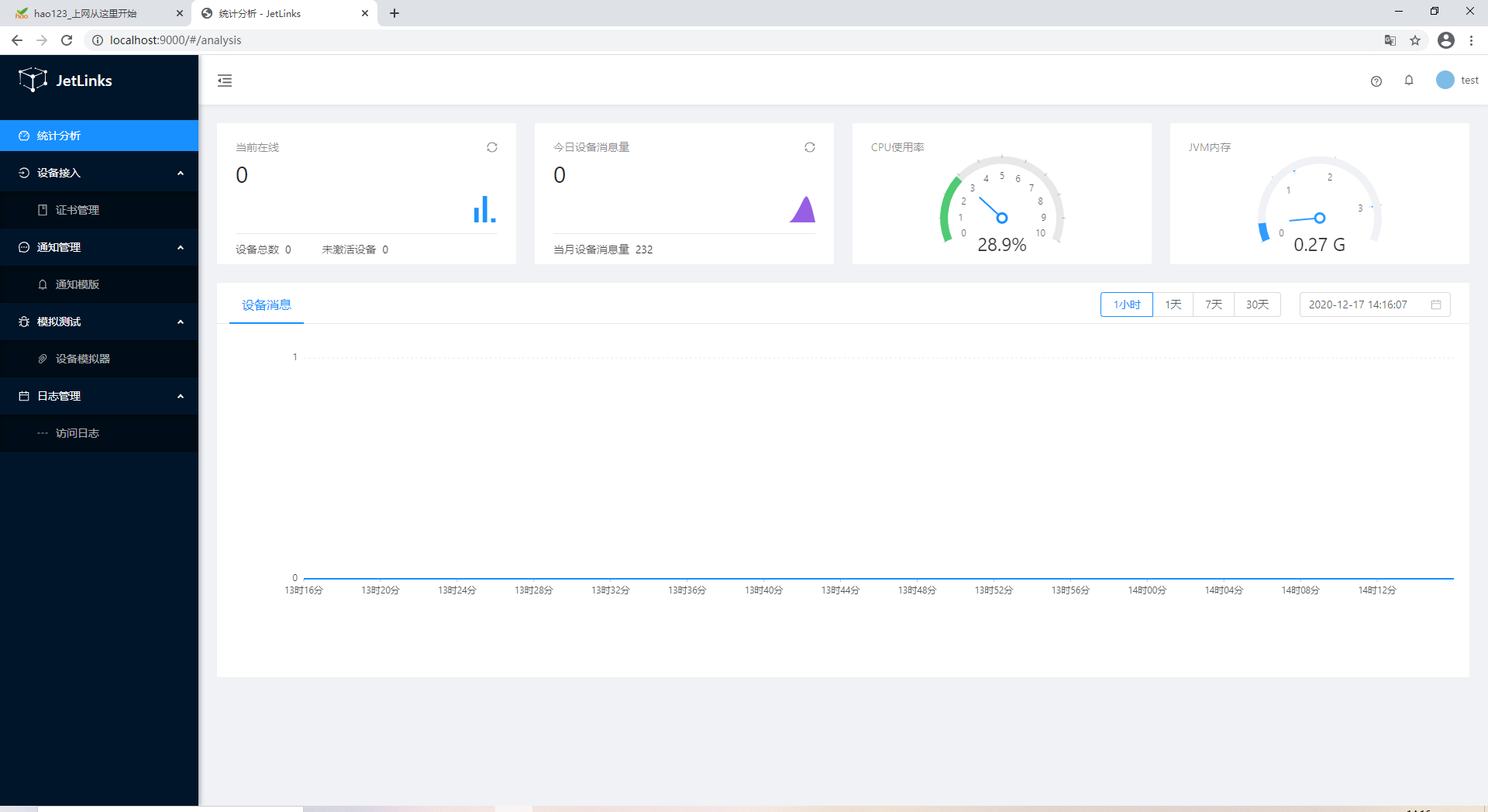
Task: Open the notification bell icon
Action: [1408, 81]
